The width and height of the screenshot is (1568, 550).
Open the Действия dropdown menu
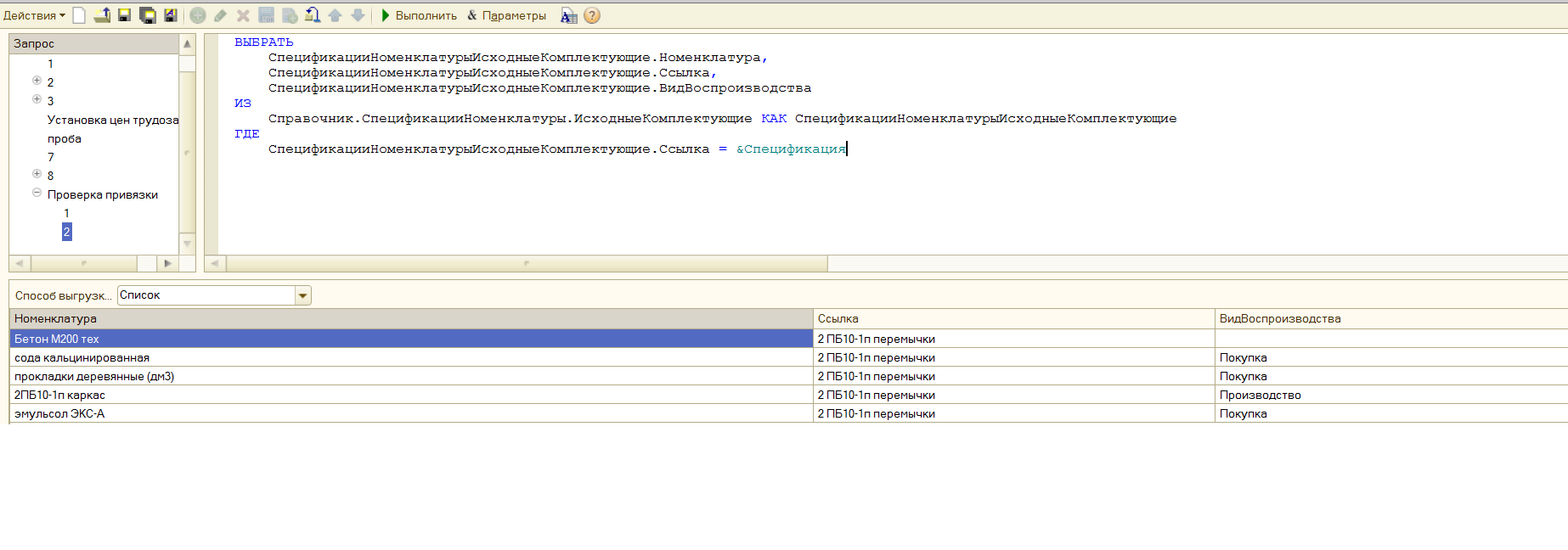34,15
